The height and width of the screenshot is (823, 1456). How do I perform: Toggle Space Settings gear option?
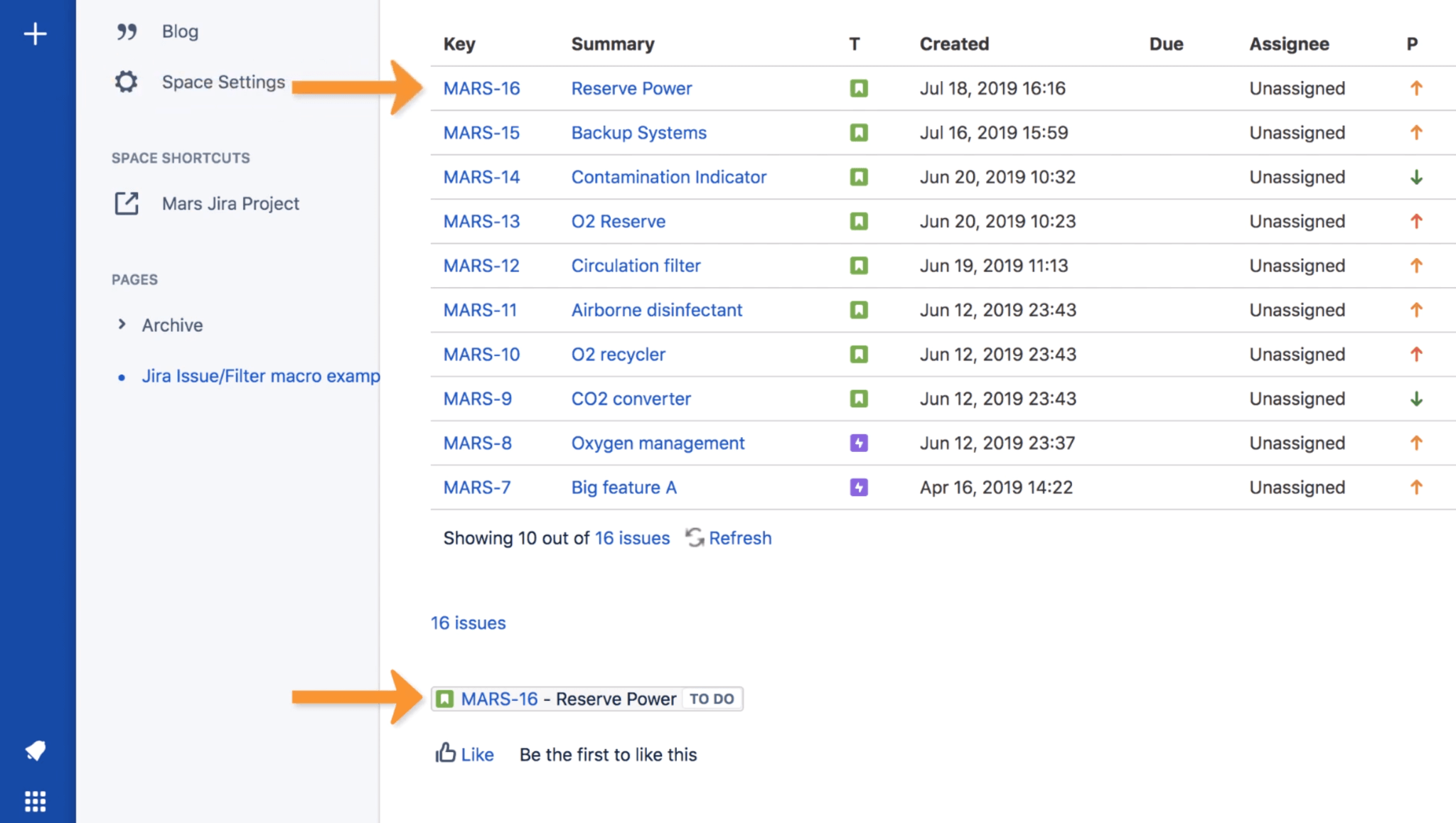click(x=128, y=82)
